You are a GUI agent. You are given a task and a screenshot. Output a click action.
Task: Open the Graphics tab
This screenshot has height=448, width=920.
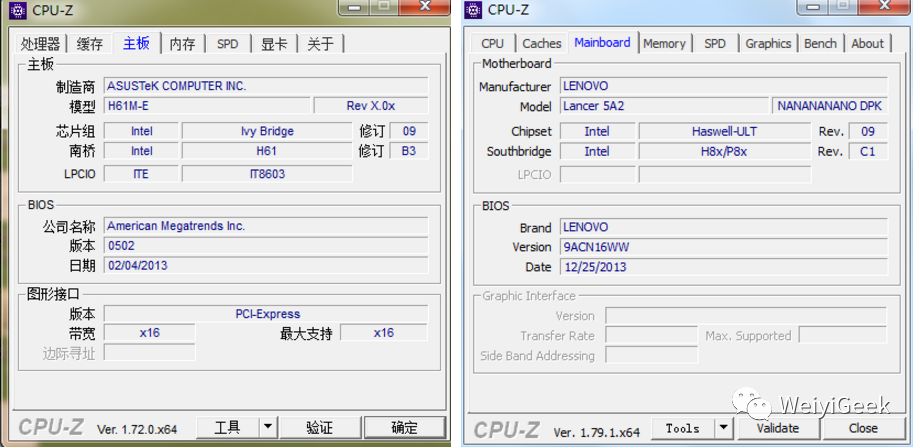coord(768,43)
